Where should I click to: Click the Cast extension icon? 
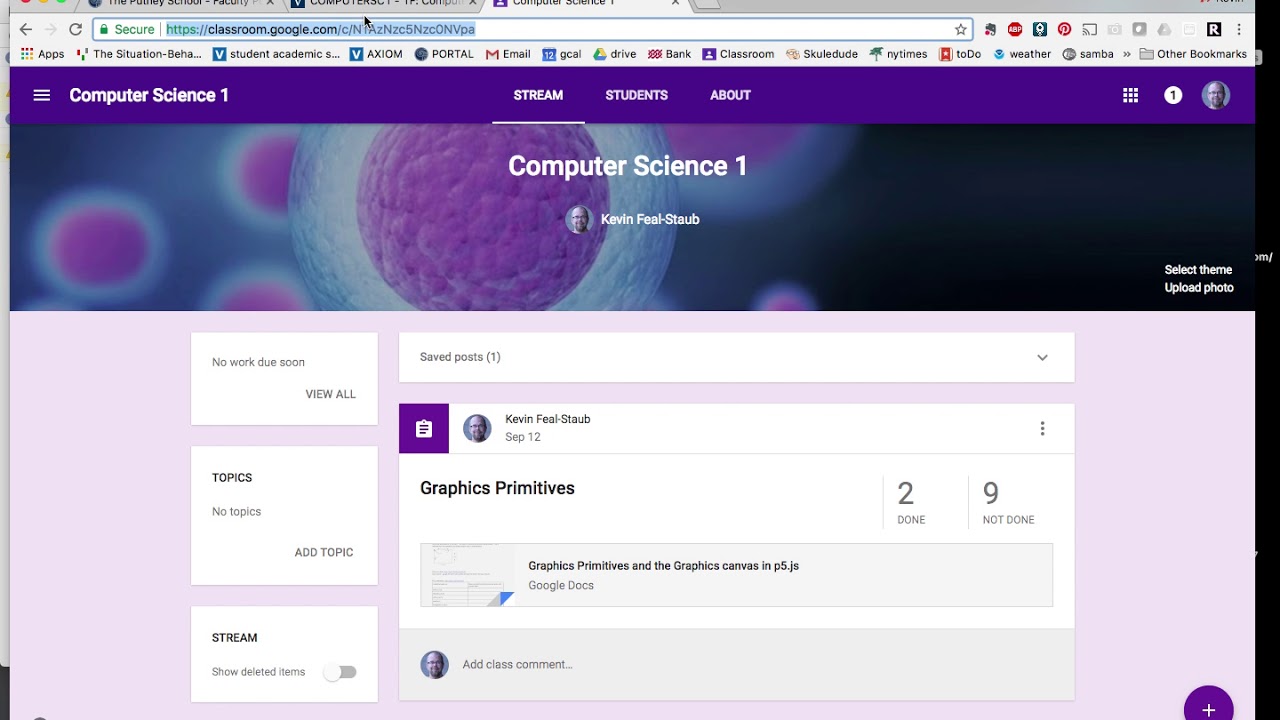tap(1089, 29)
